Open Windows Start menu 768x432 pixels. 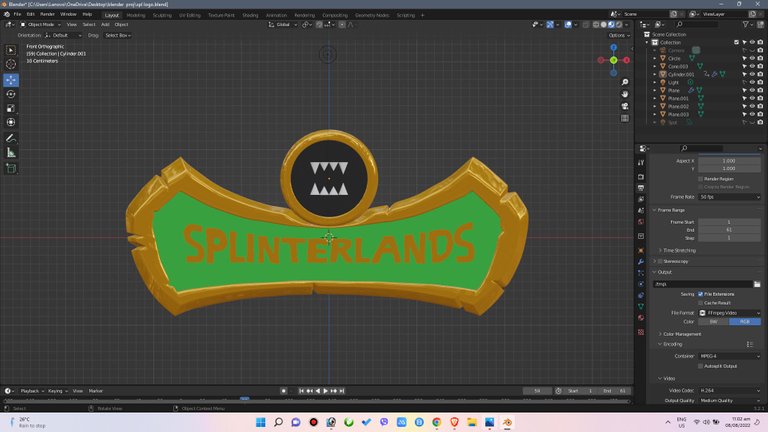point(261,422)
